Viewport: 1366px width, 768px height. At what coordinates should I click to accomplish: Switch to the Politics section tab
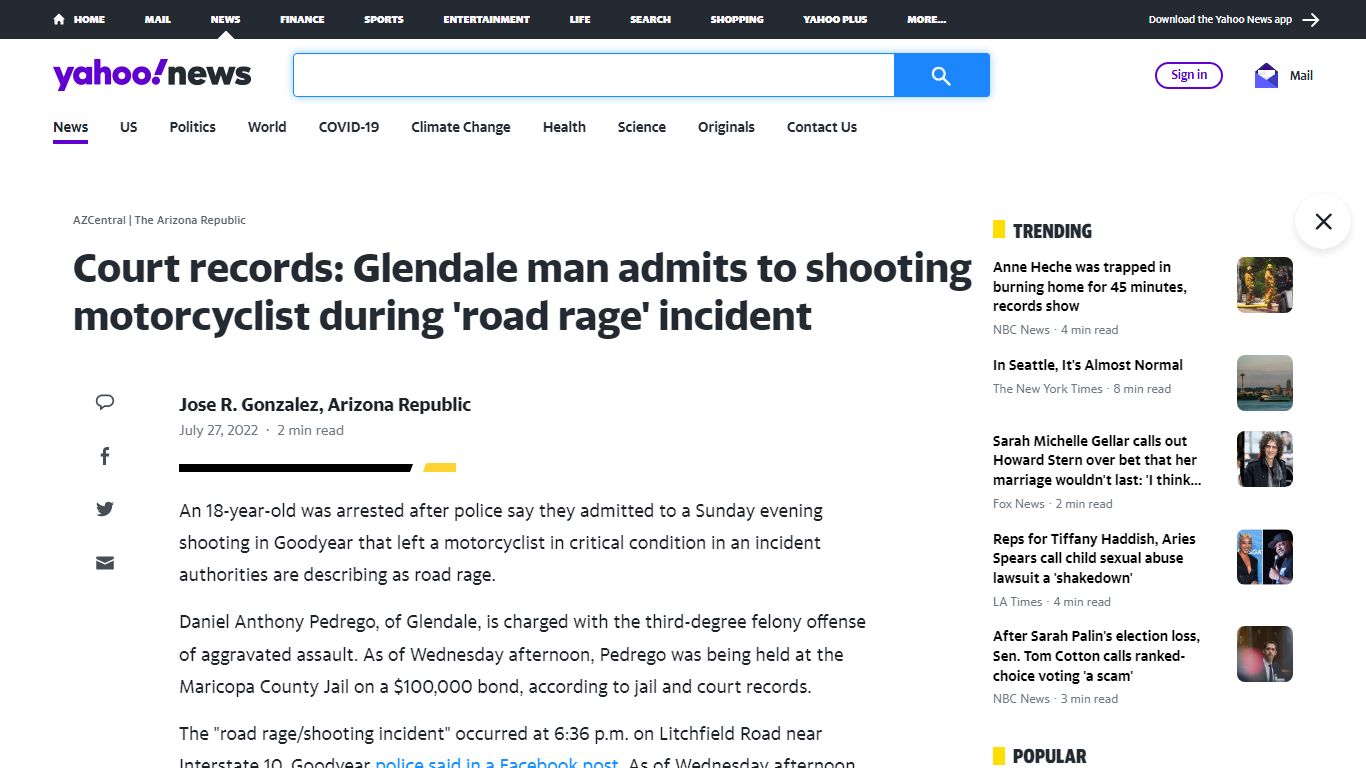pos(193,127)
